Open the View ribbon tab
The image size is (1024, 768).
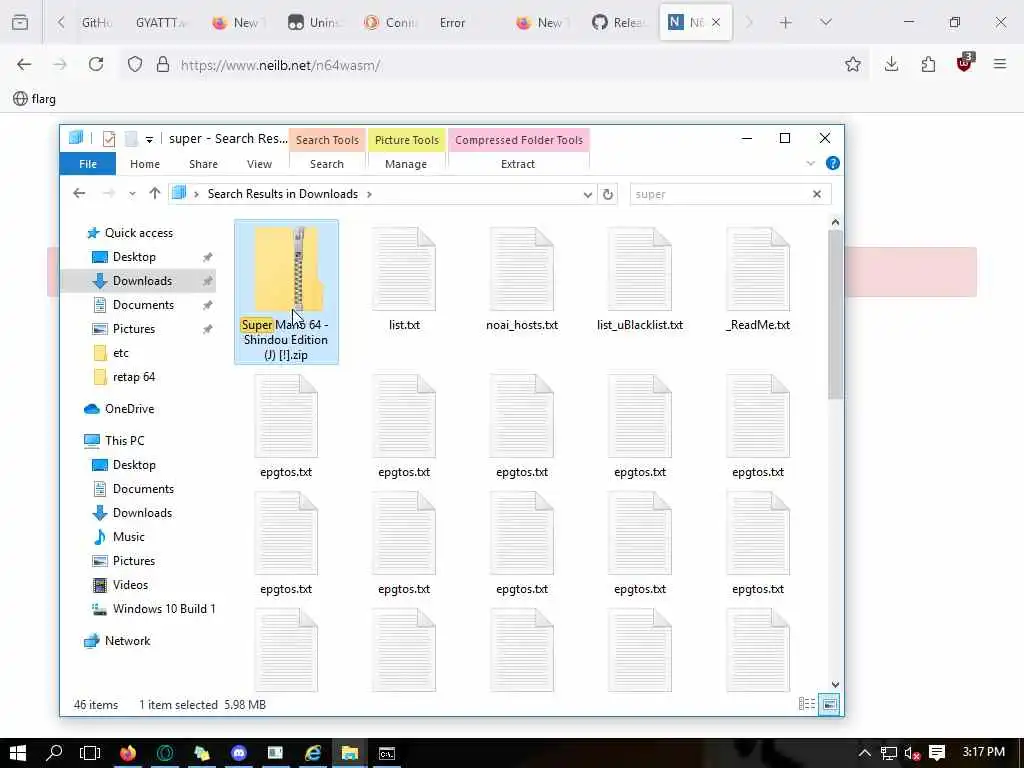(x=259, y=164)
